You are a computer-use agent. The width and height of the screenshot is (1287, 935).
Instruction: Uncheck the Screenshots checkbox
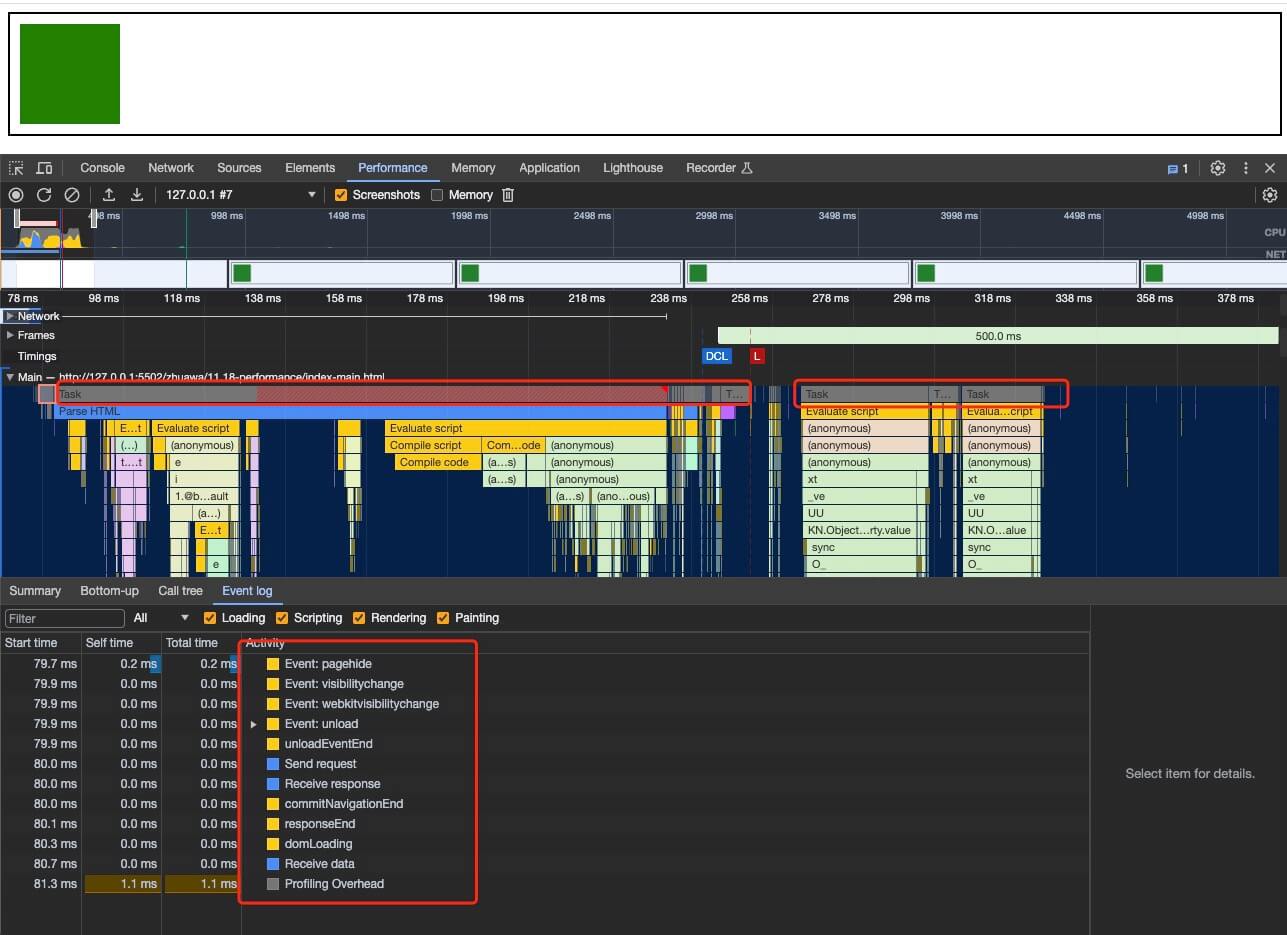click(341, 195)
